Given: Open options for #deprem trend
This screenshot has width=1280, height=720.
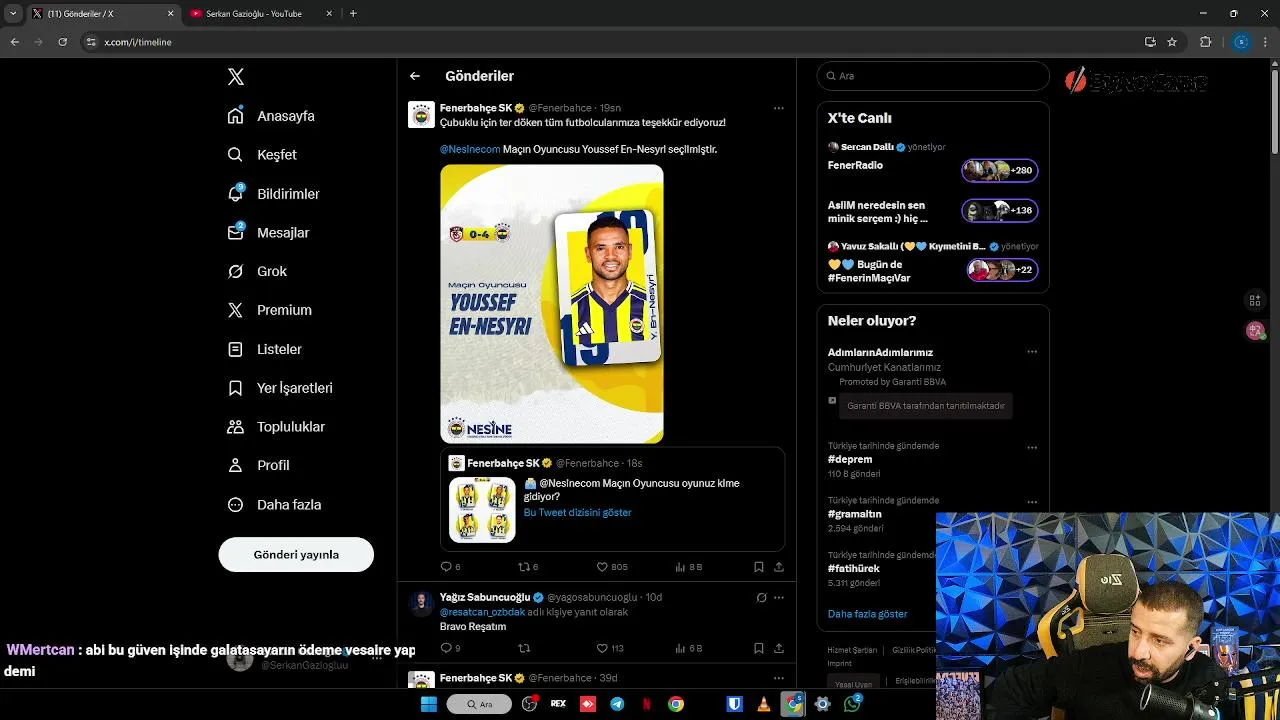Looking at the screenshot, I should (x=1032, y=447).
